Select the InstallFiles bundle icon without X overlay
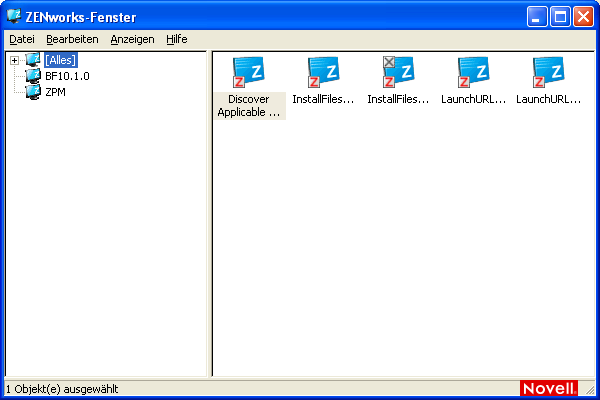 coord(324,72)
